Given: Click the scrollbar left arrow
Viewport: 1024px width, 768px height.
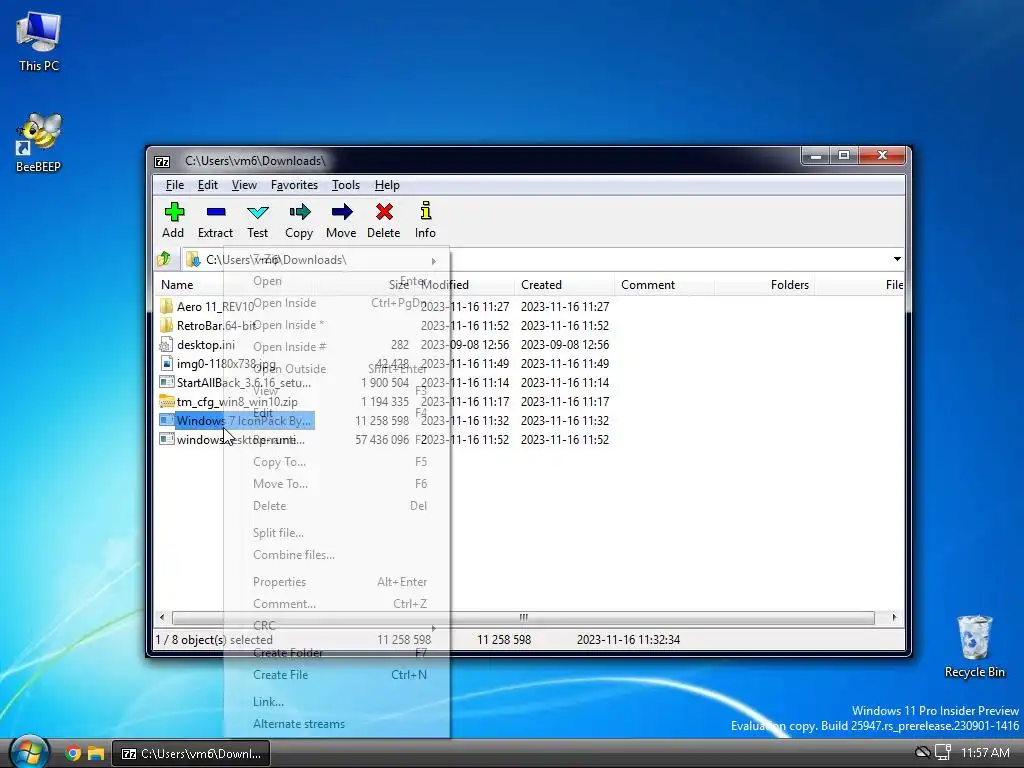Looking at the screenshot, I should (163, 618).
